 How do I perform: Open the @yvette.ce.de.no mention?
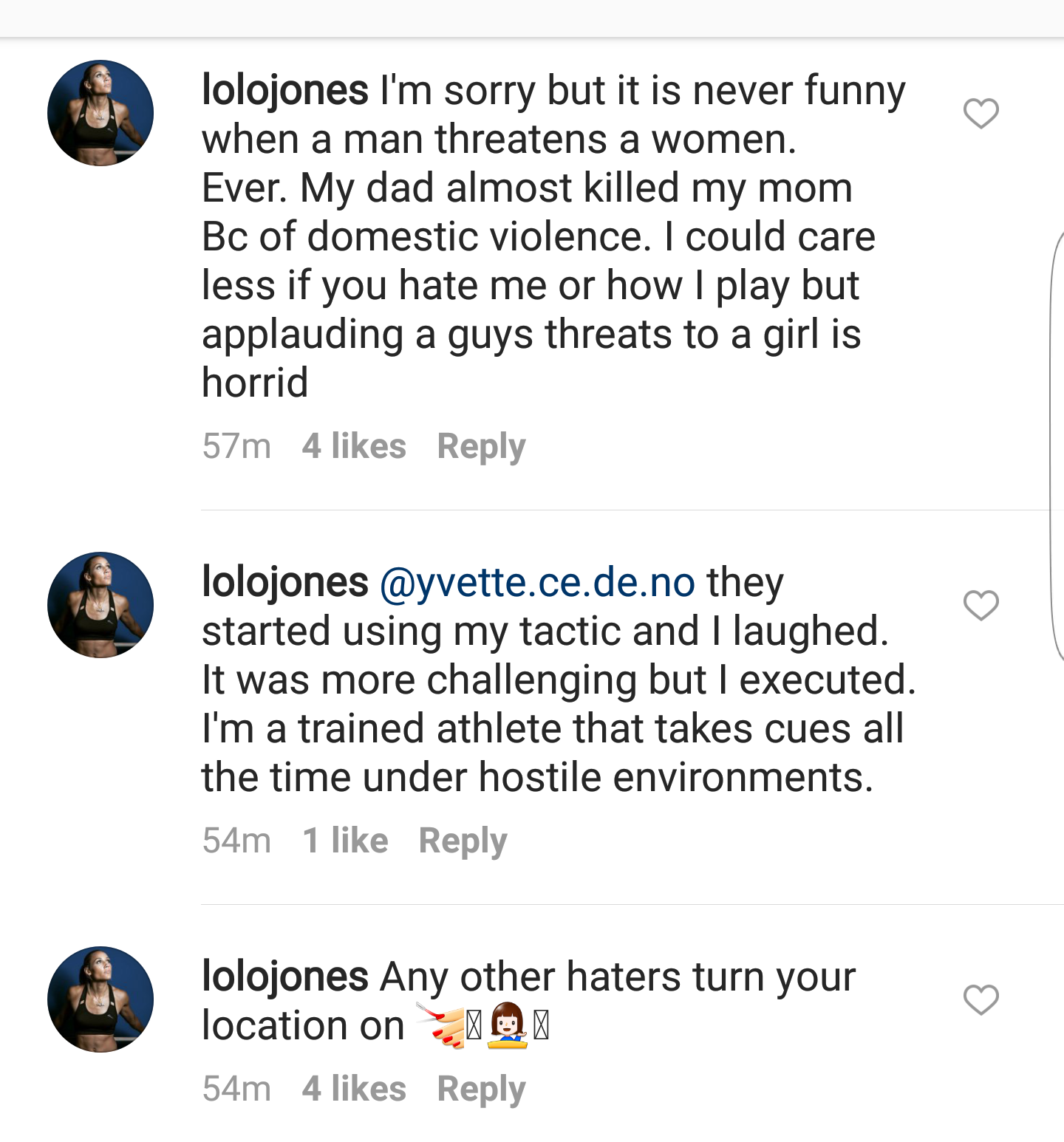coord(537,584)
